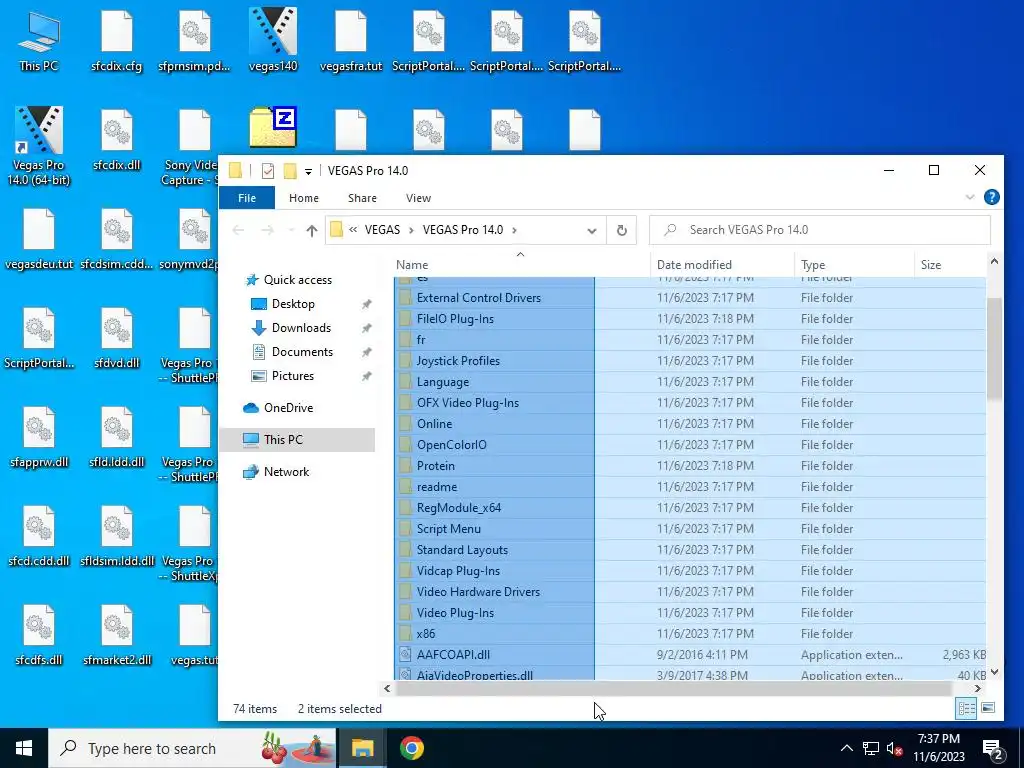Screen dimensions: 1024x768
Task: Open address bar history dropdown
Action: 592,230
